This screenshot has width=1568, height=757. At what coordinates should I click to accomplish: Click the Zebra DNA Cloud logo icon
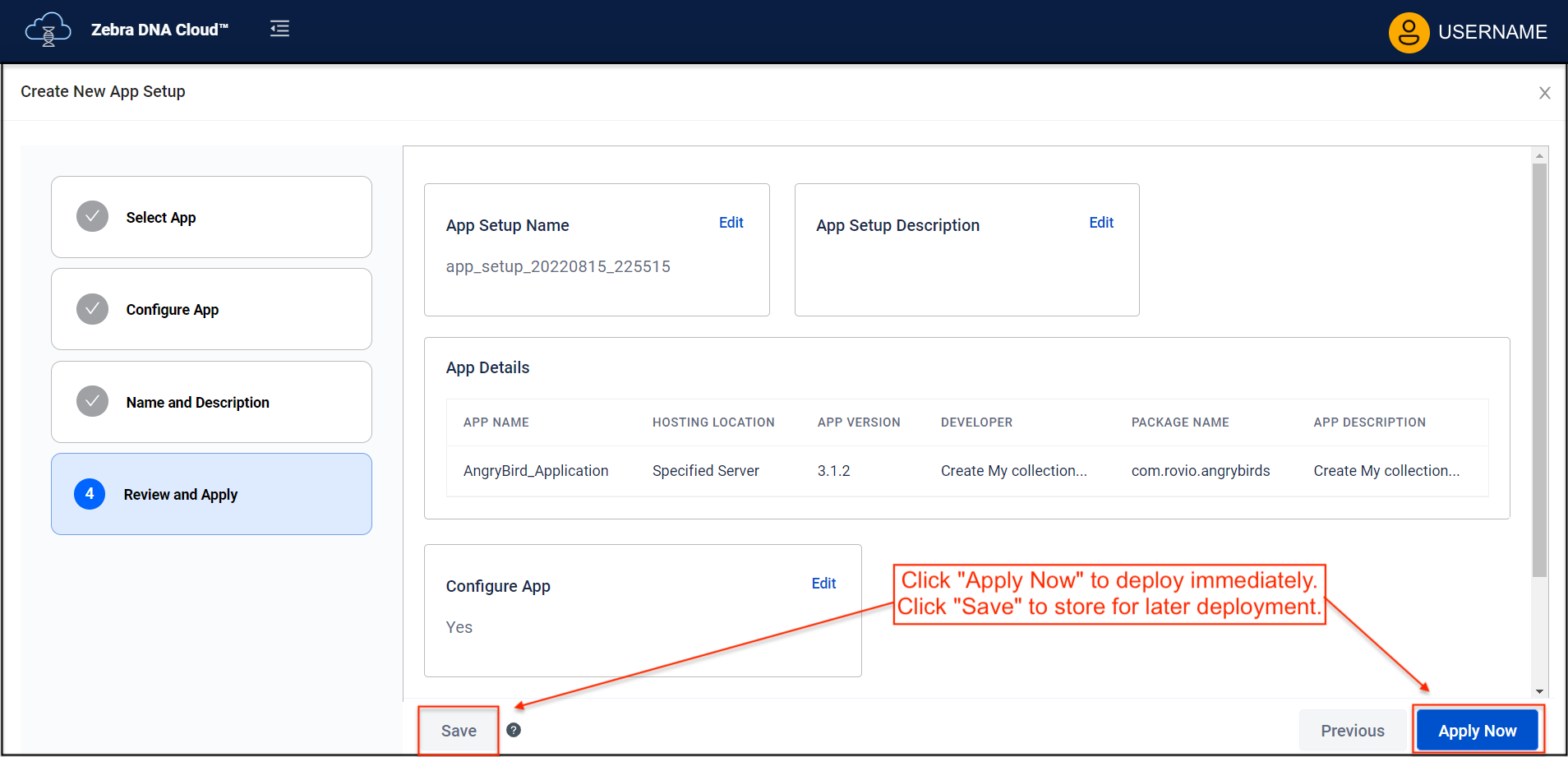pyautogui.click(x=48, y=30)
